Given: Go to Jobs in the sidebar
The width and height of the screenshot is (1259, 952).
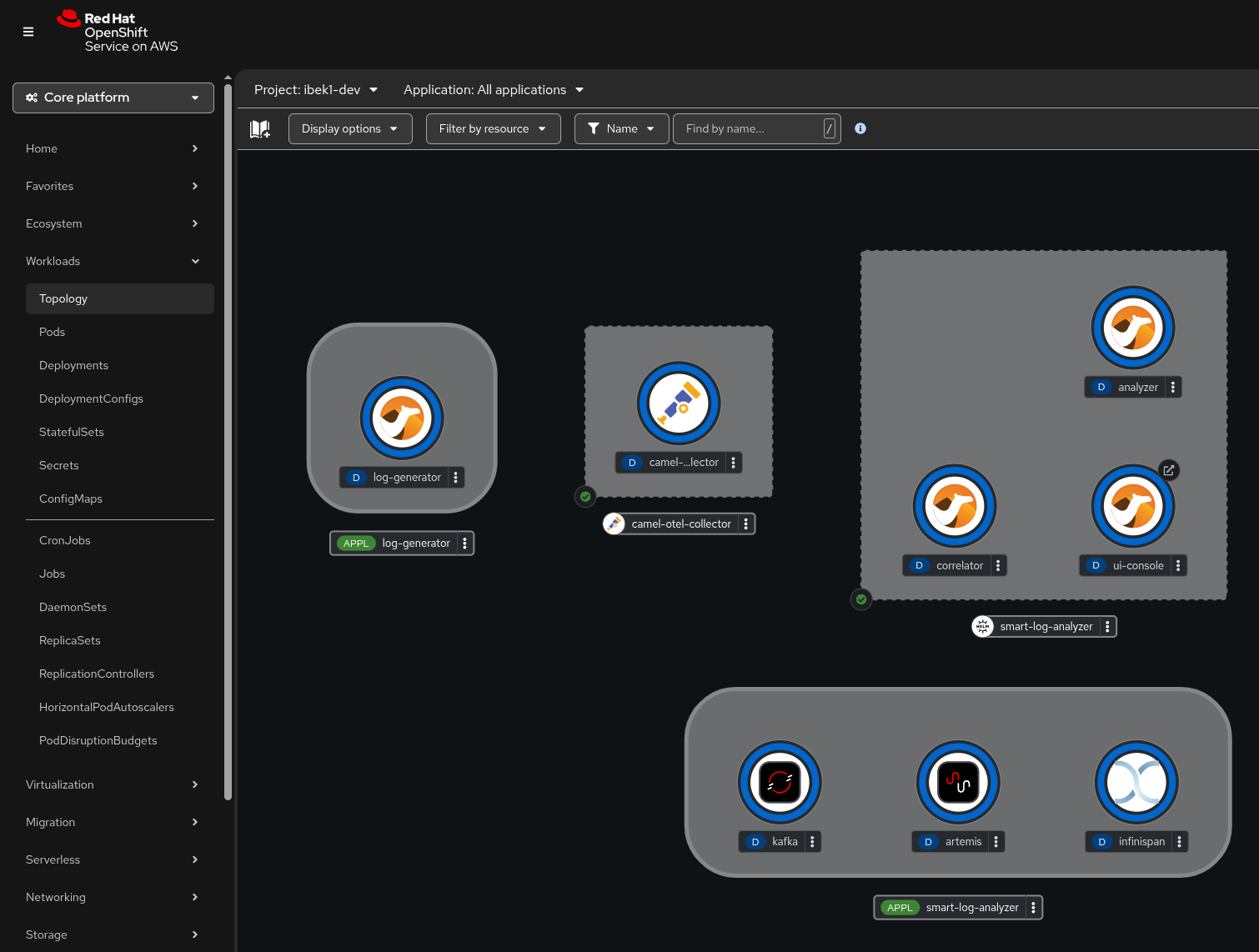Looking at the screenshot, I should 120,574.
